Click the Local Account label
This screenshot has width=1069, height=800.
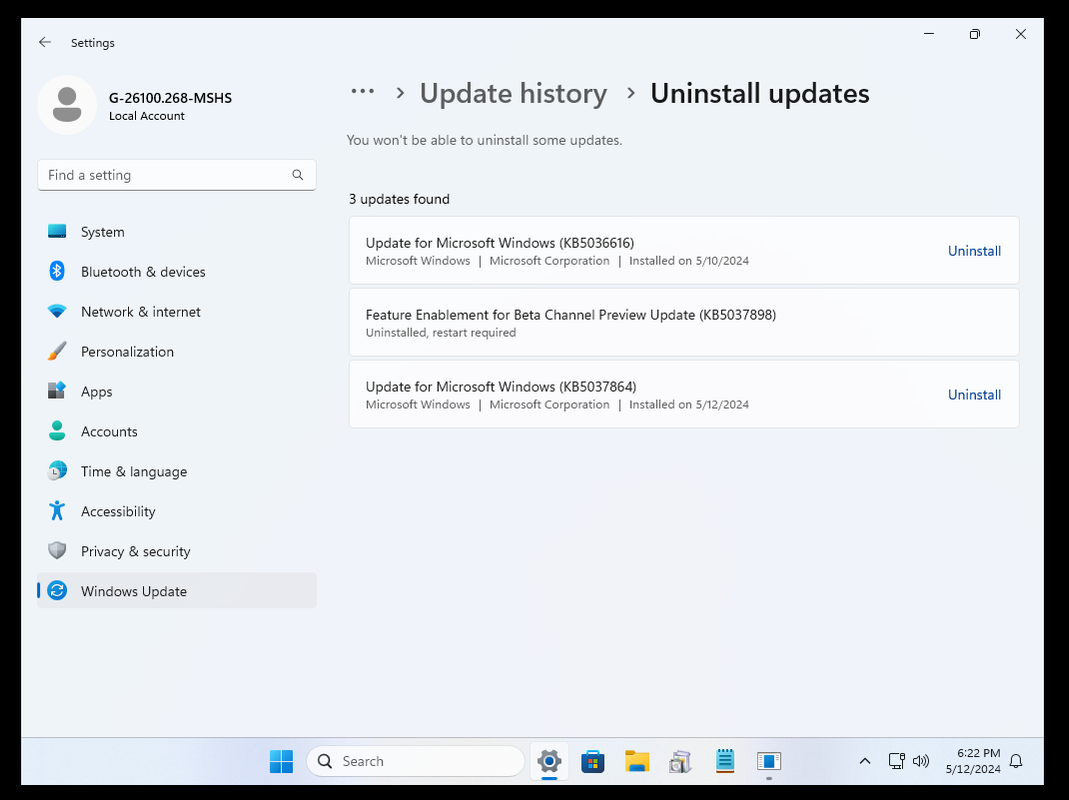coord(147,116)
